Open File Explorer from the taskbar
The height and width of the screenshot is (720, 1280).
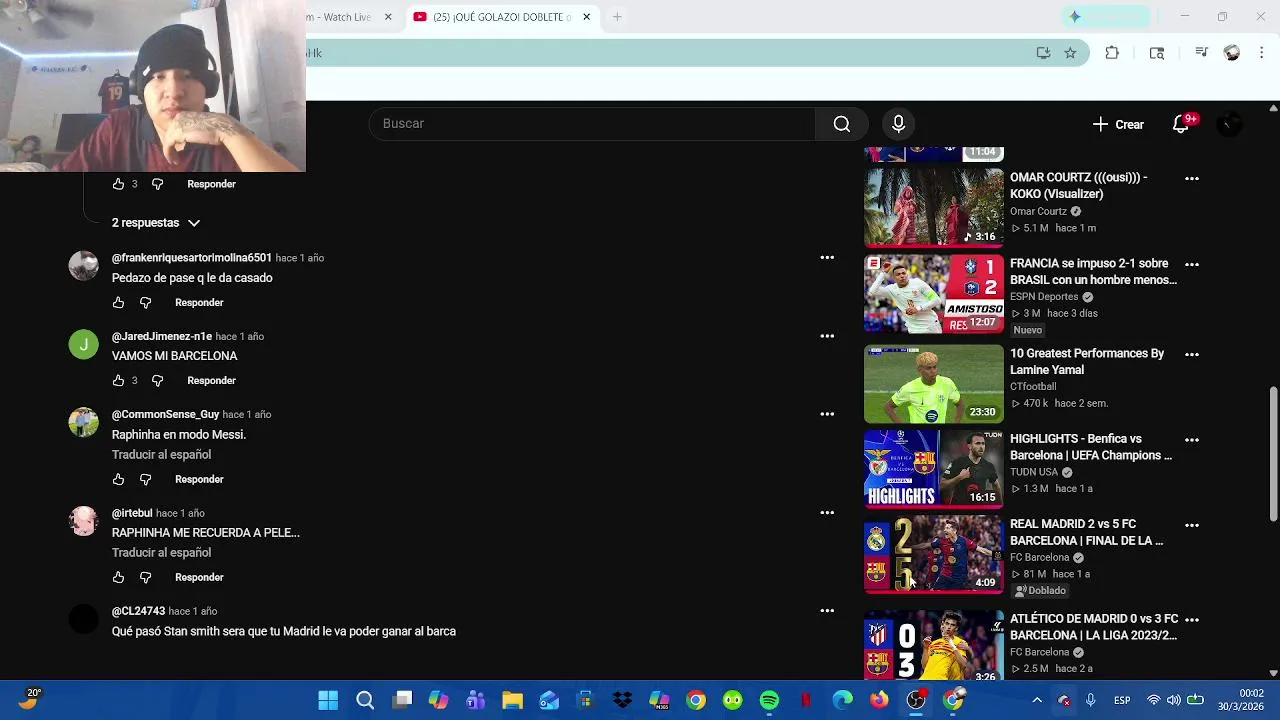coord(512,700)
